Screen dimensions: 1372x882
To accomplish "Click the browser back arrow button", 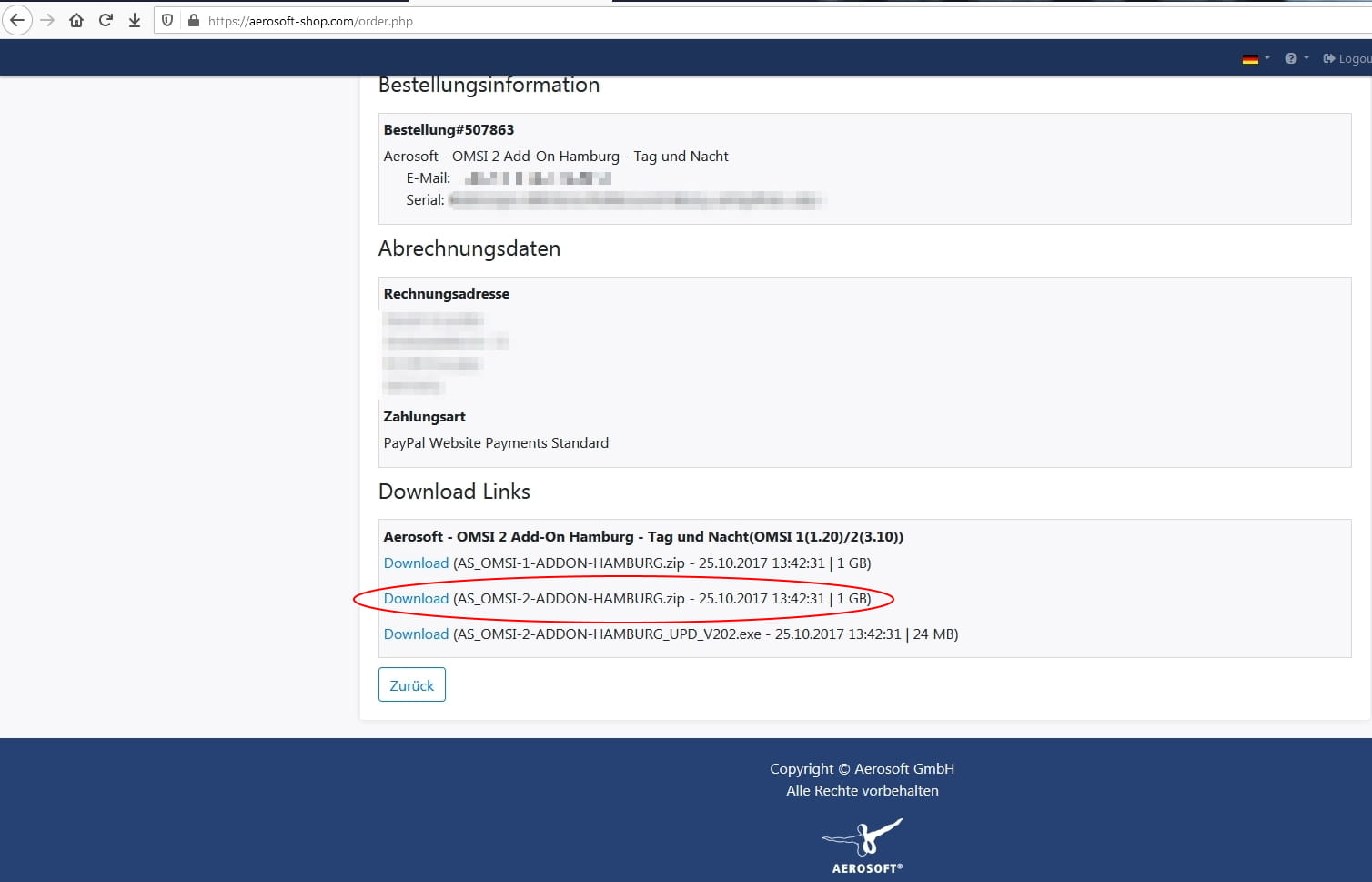I will pyautogui.click(x=17, y=20).
